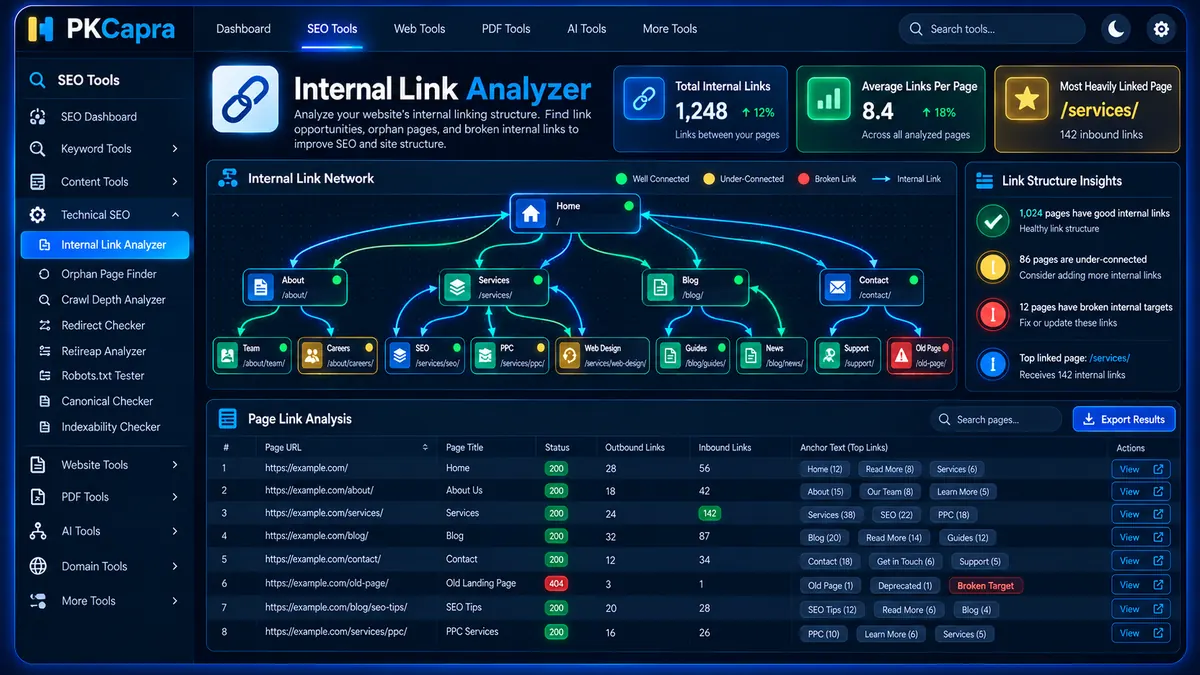Open Crawl Depth Analyzer sidebar item

pos(113,300)
